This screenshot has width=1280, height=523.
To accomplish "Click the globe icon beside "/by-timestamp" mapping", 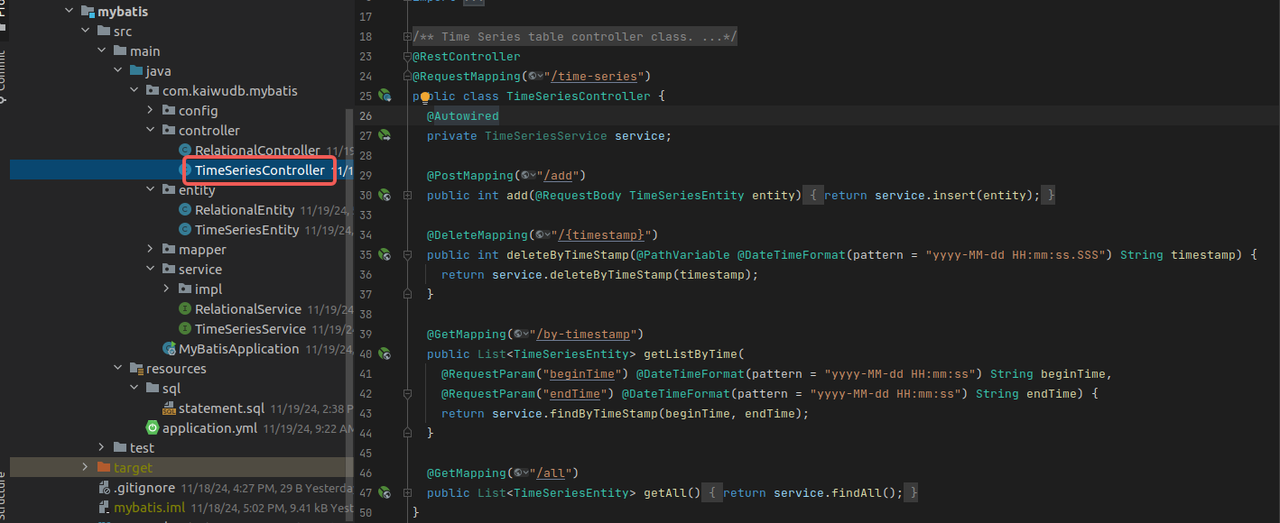I will coord(520,334).
